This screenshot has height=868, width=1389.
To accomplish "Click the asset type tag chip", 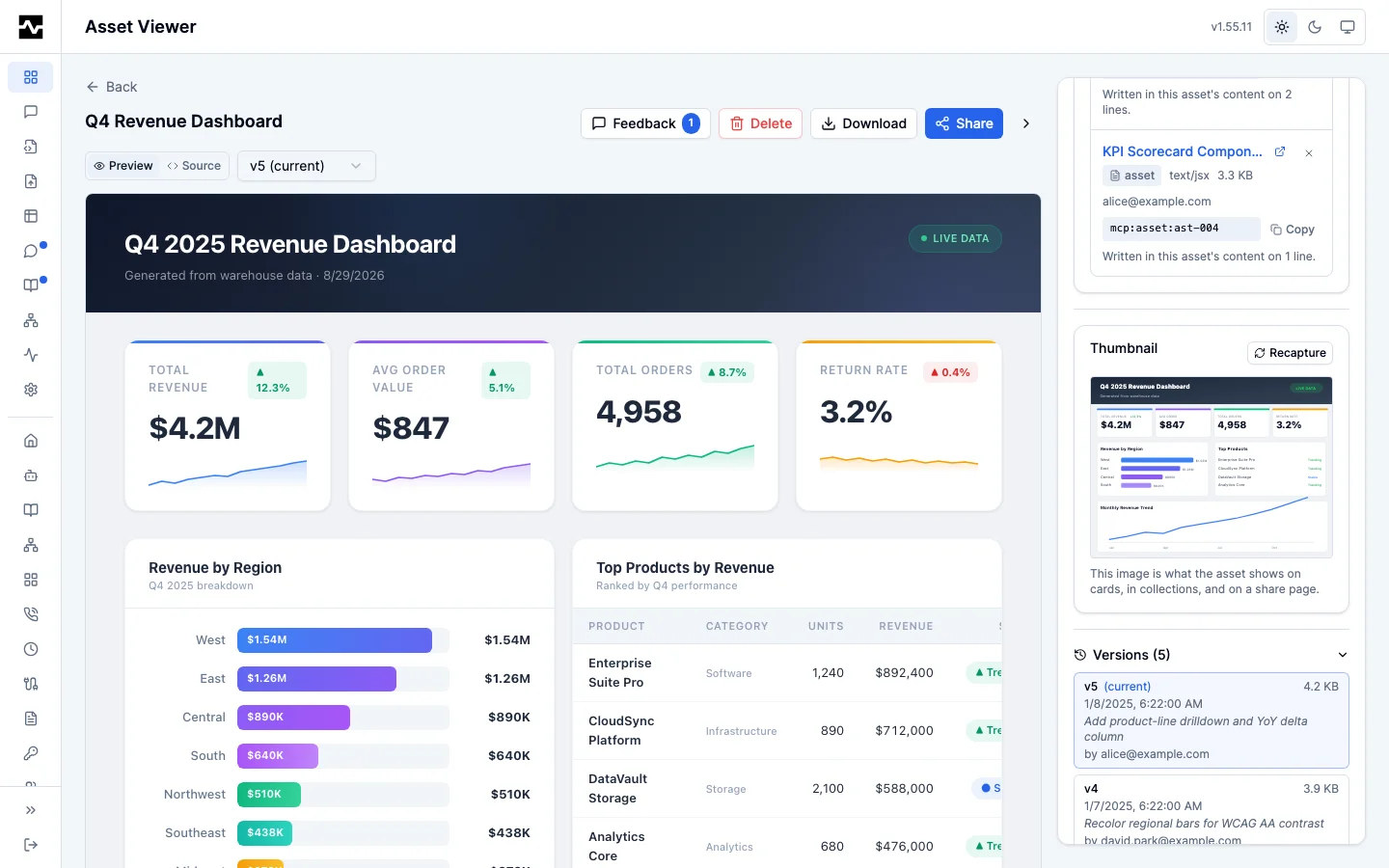I will coord(1132,176).
